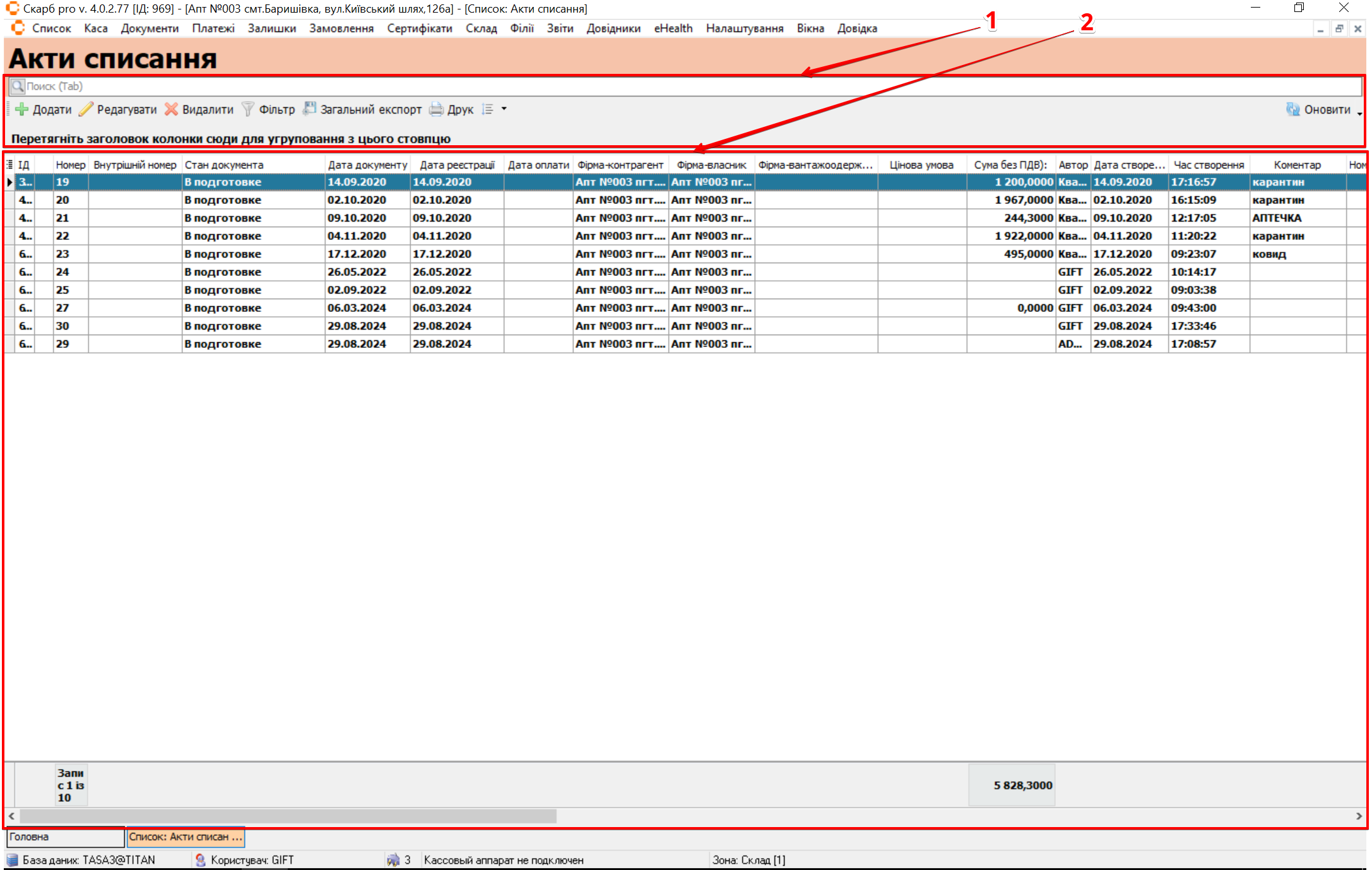Click the list view options icon
The height and width of the screenshot is (870, 1372).
coord(487,109)
